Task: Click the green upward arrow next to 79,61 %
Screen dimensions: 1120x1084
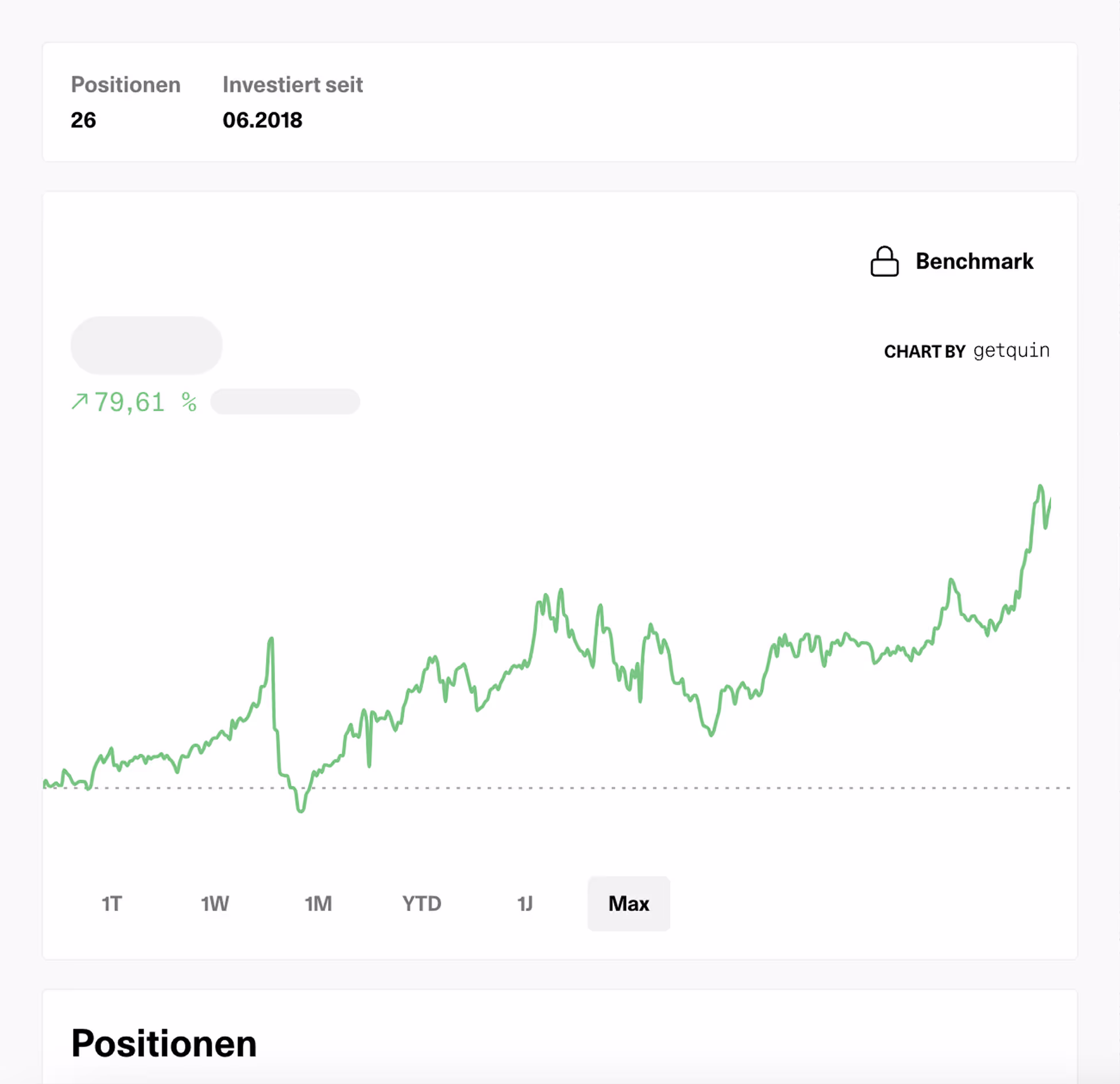Action: click(79, 402)
